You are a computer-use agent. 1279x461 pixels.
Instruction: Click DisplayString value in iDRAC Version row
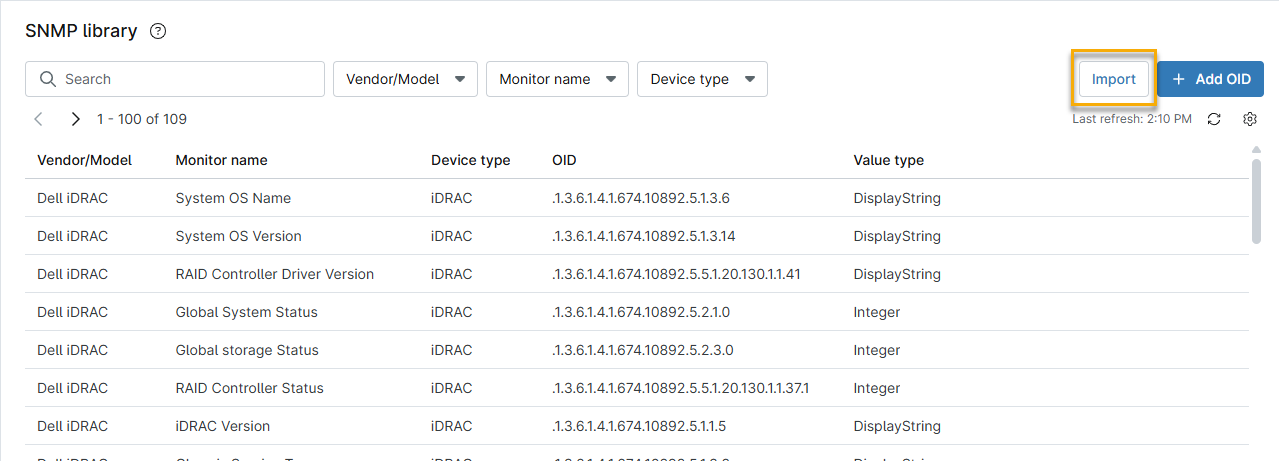coord(897,426)
